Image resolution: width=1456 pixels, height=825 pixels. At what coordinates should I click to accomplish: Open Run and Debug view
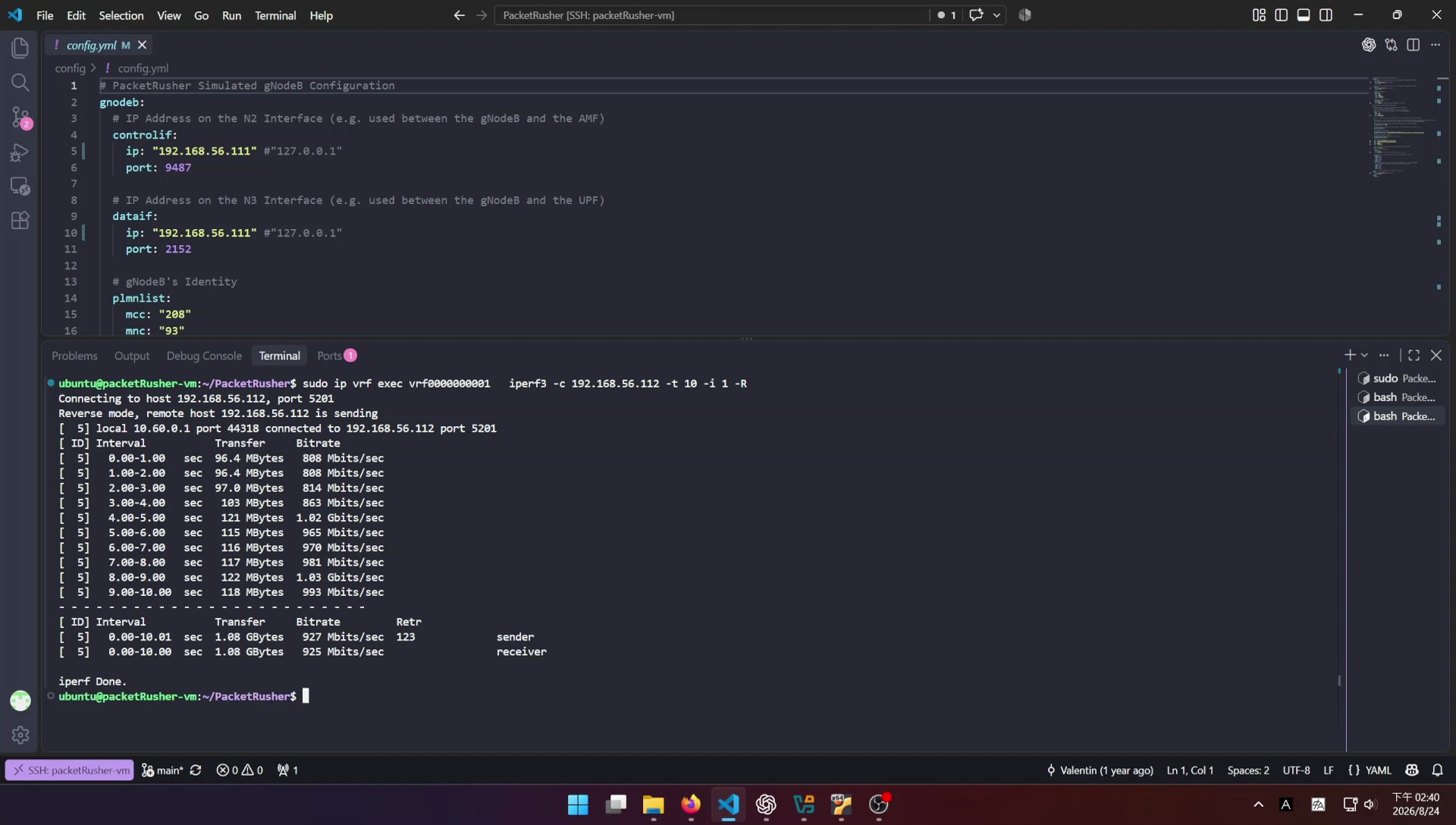[x=20, y=152]
